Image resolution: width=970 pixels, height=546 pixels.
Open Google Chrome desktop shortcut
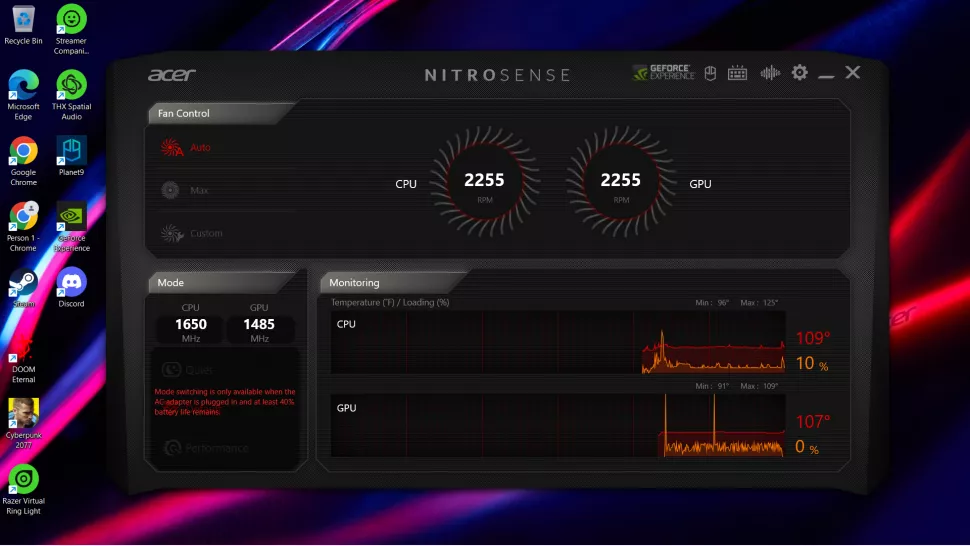tap(24, 161)
